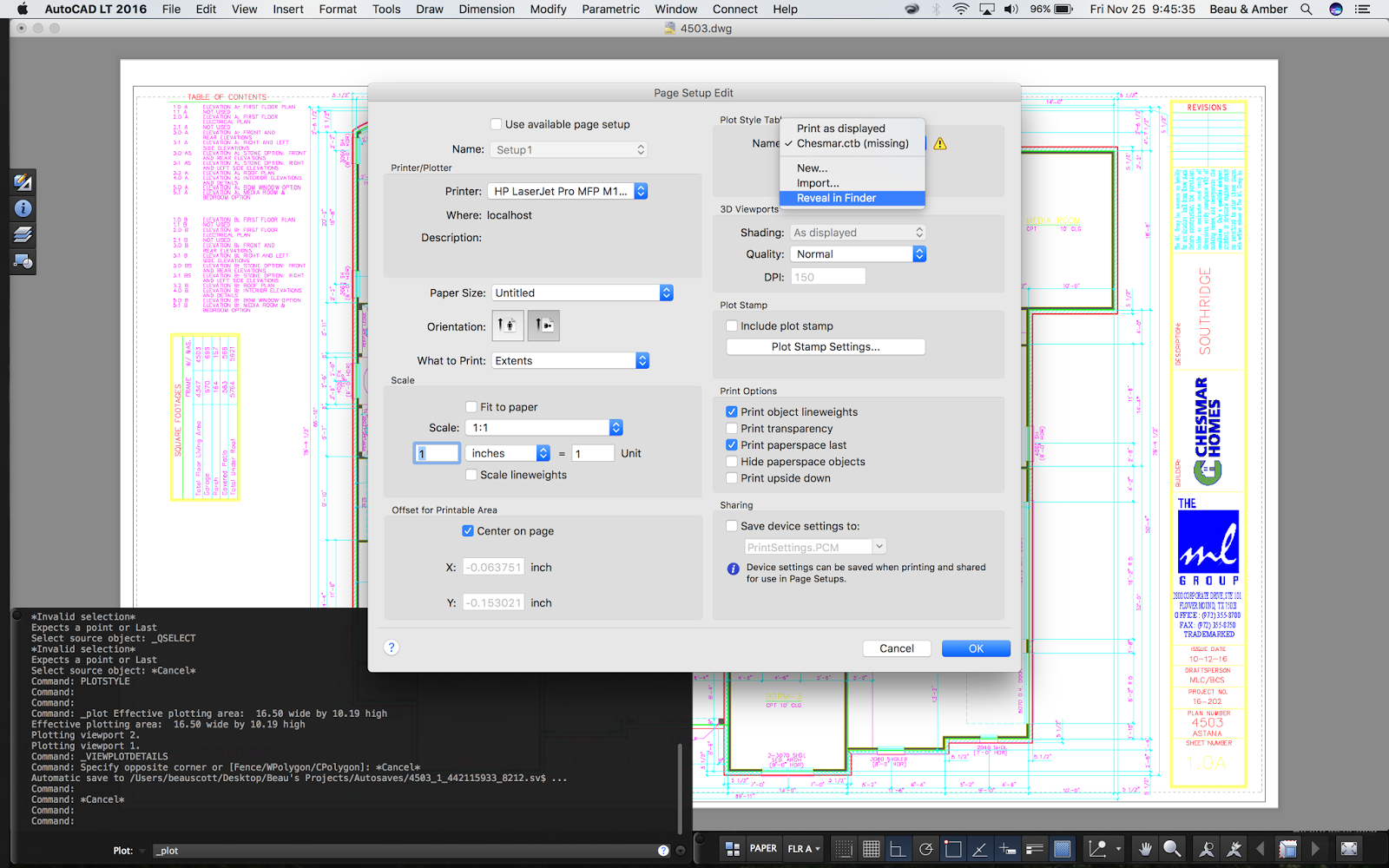Toggle ortho mode in the status bar

pyautogui.click(x=898, y=848)
